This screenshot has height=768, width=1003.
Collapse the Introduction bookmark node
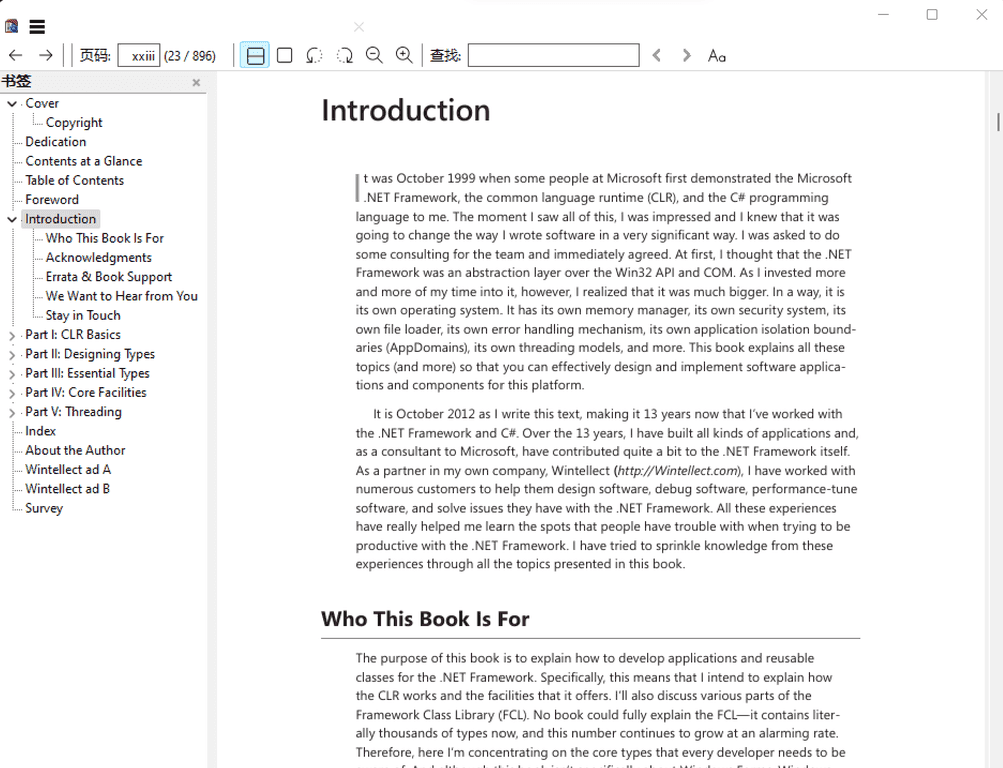click(x=12, y=220)
